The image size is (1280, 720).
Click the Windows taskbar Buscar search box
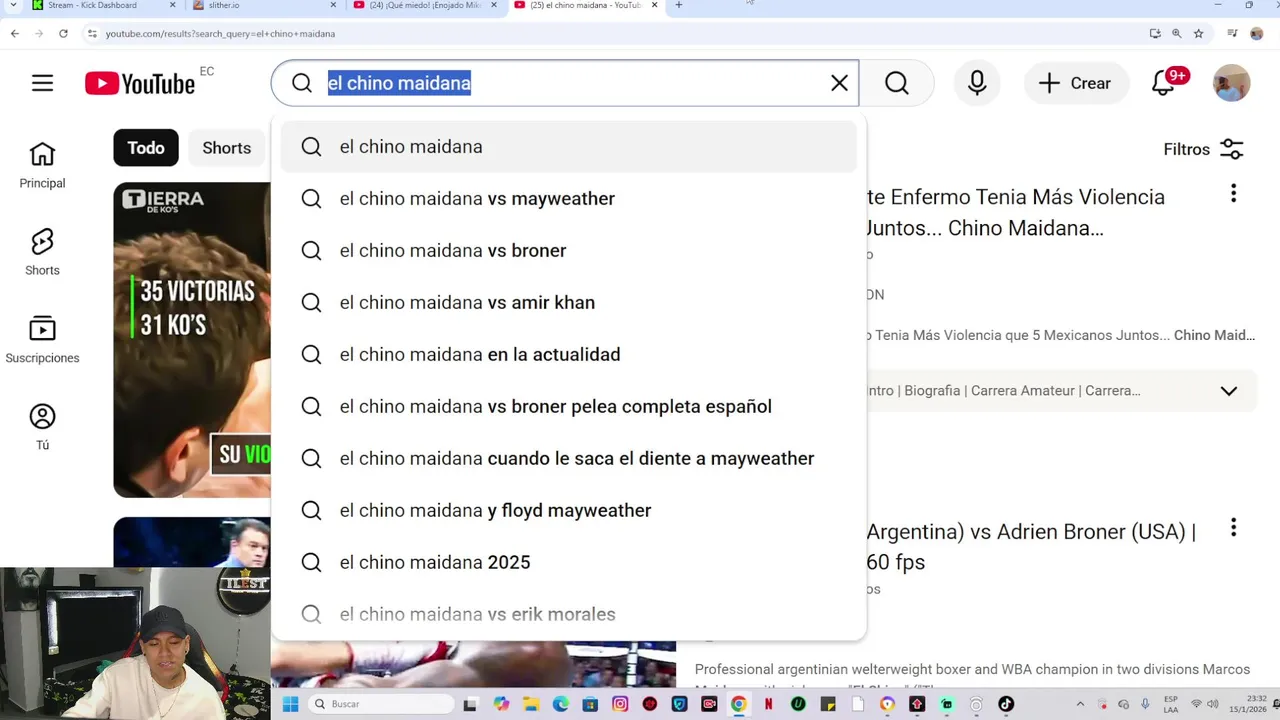pyautogui.click(x=380, y=704)
